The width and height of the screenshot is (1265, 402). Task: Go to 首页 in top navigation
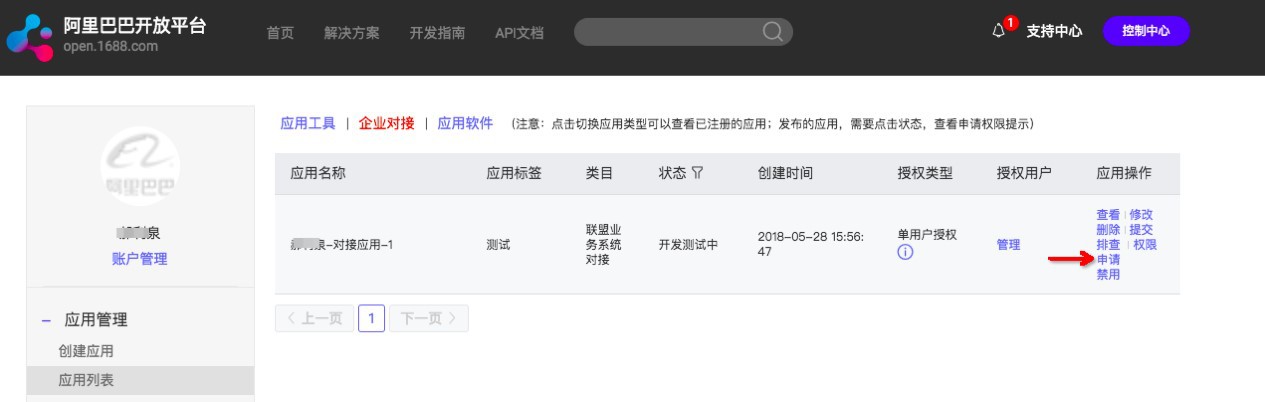(x=280, y=32)
